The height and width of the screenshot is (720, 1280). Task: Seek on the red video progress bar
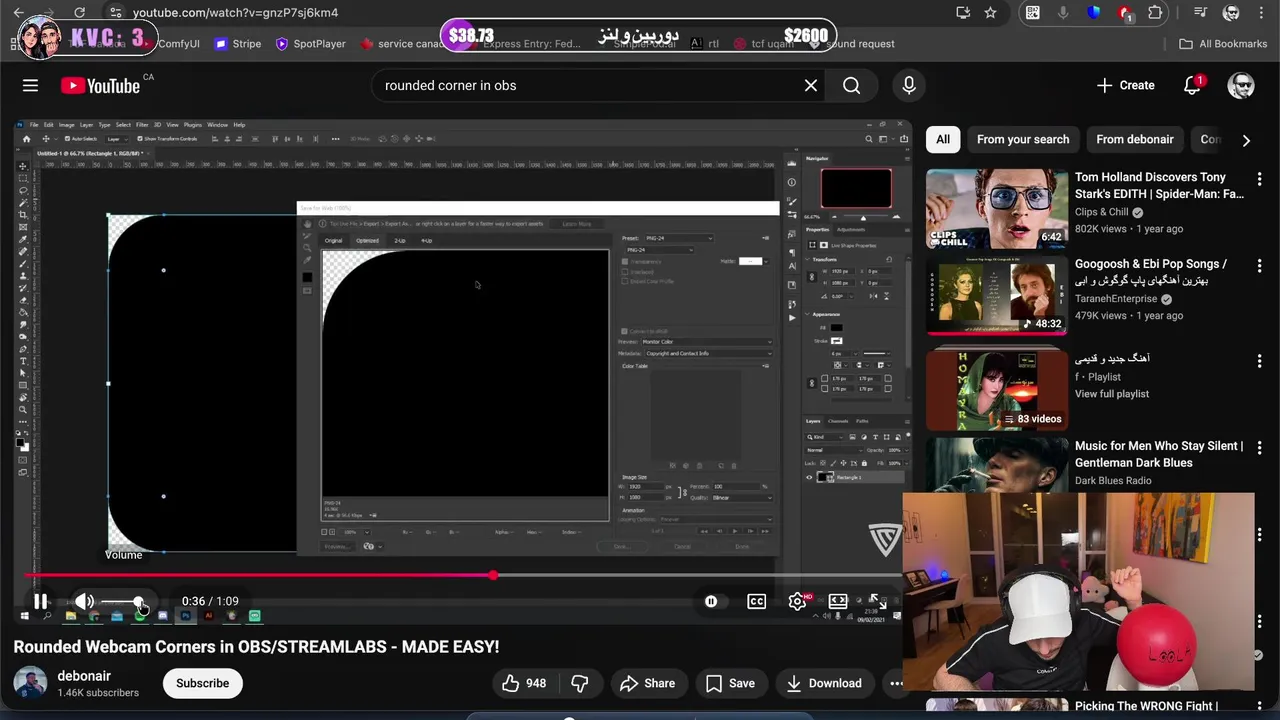coord(462,575)
